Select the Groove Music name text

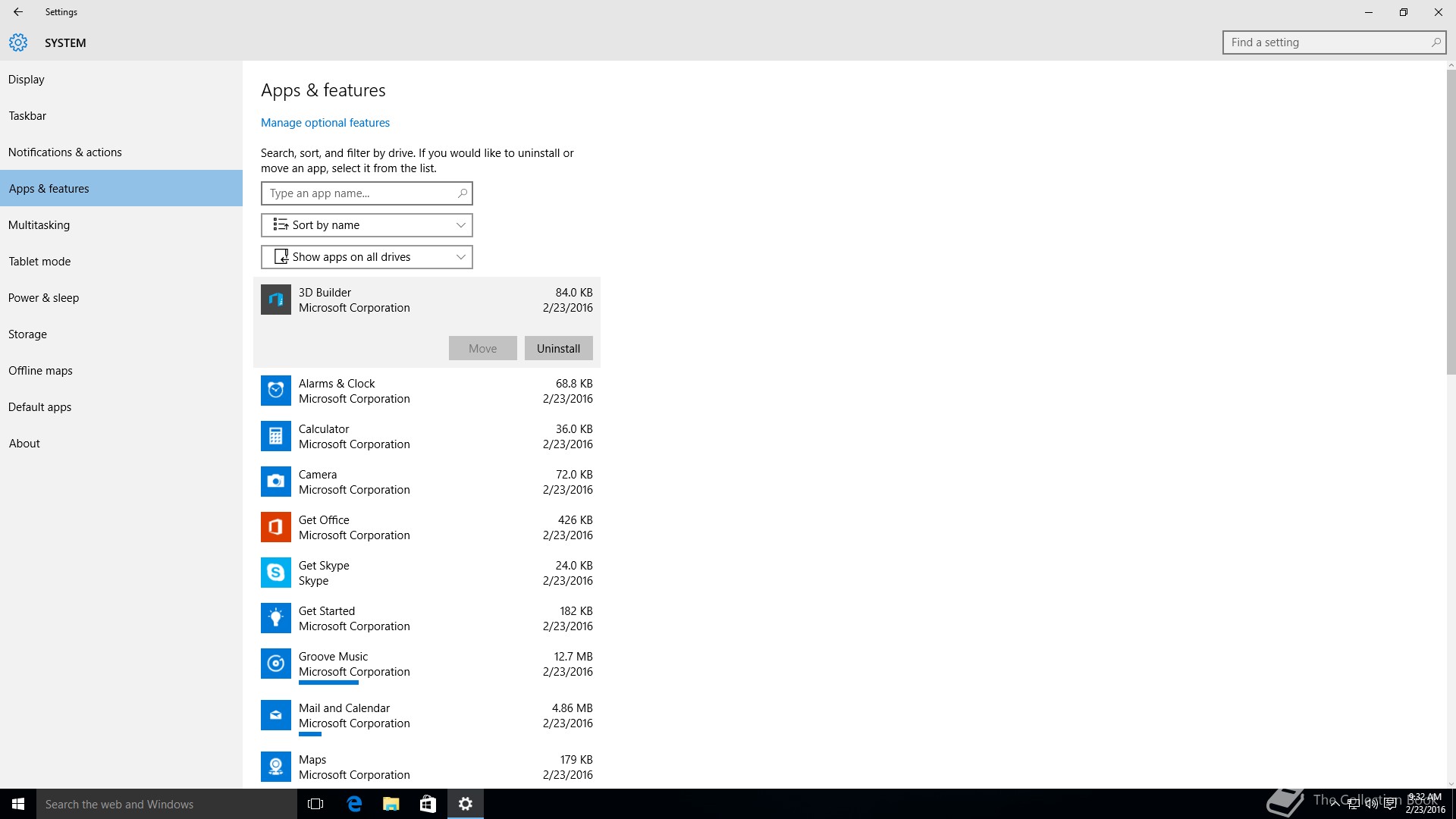[x=333, y=657]
